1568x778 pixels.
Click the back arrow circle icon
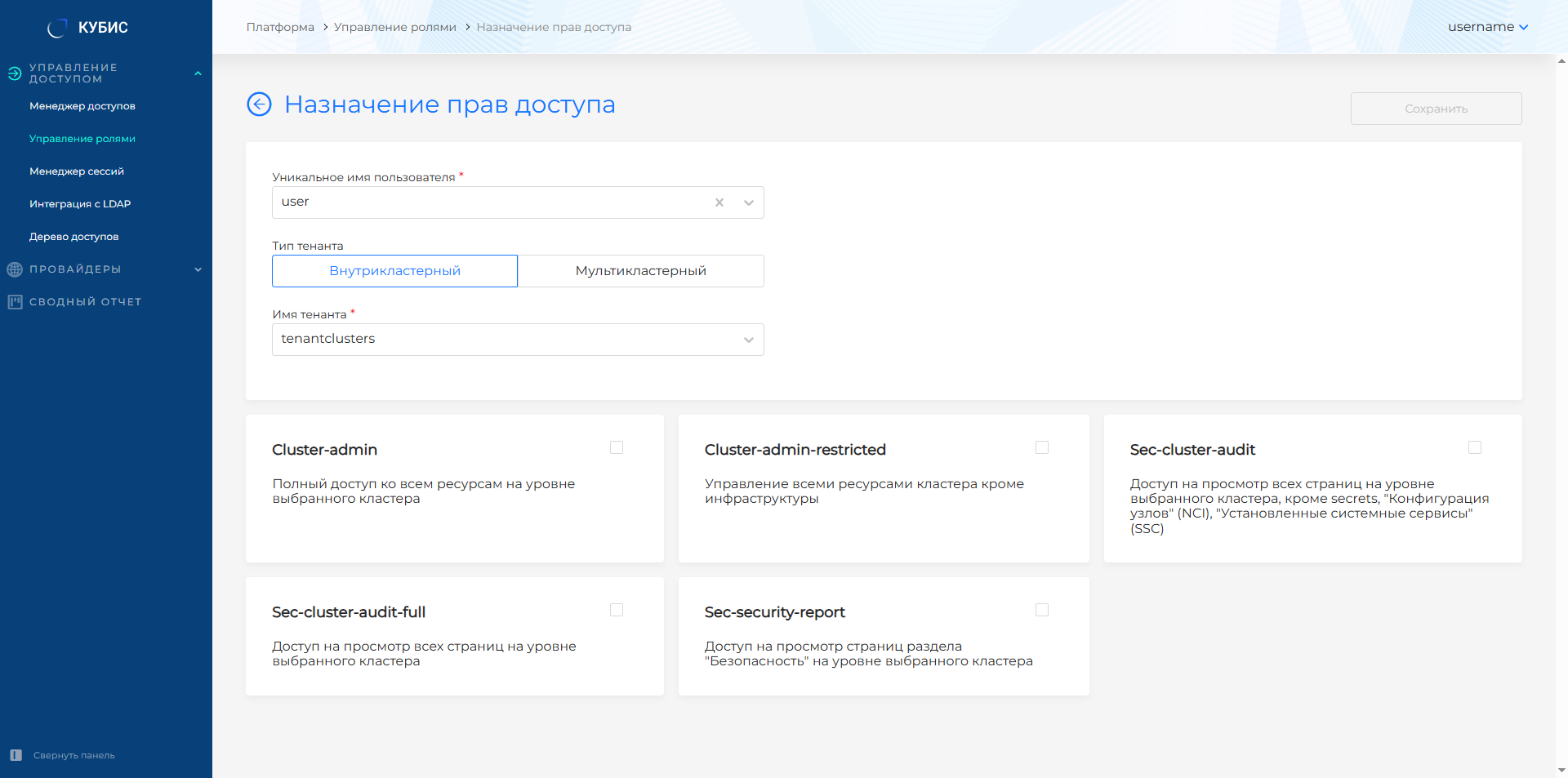click(259, 104)
